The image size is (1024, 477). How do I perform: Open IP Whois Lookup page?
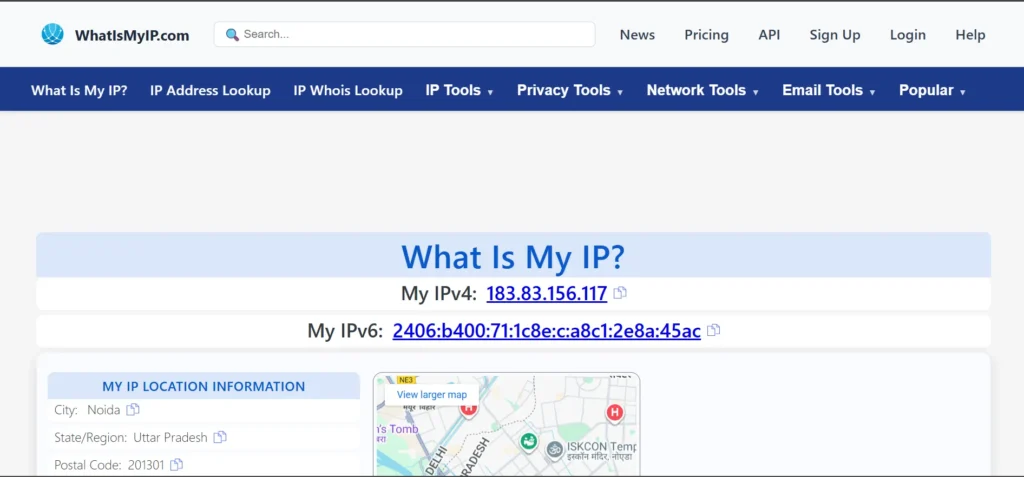(x=348, y=90)
